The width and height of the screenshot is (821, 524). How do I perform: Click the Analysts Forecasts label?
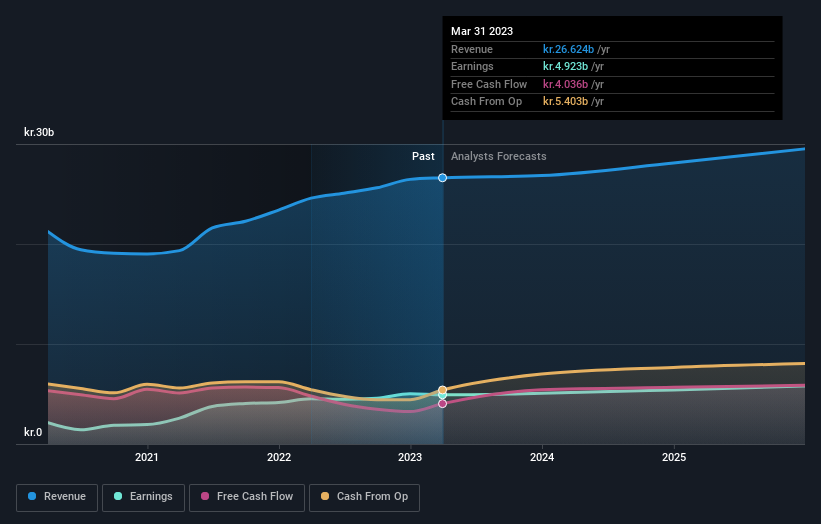click(x=498, y=157)
